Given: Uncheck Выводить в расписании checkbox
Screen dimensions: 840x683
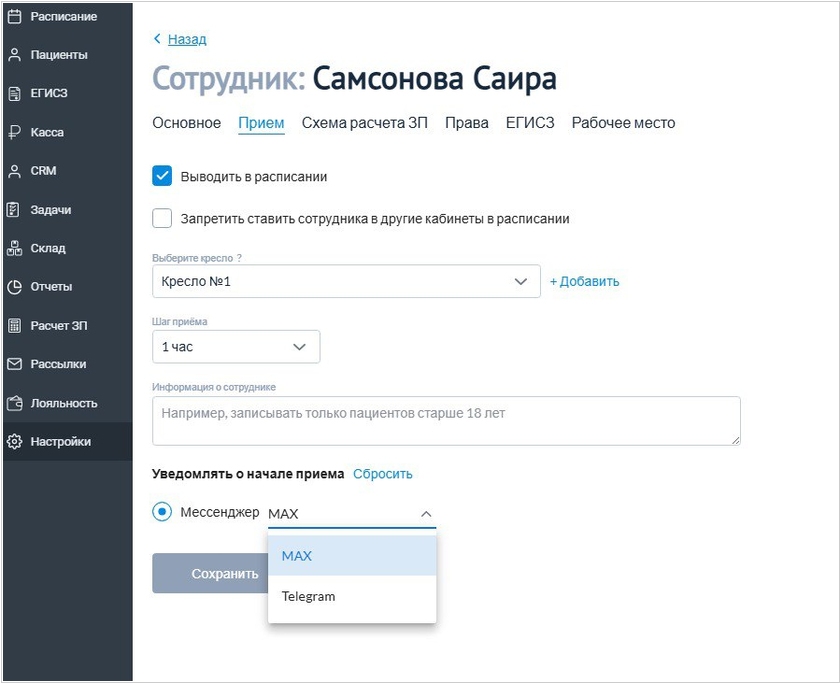Looking at the screenshot, I should pyautogui.click(x=163, y=176).
